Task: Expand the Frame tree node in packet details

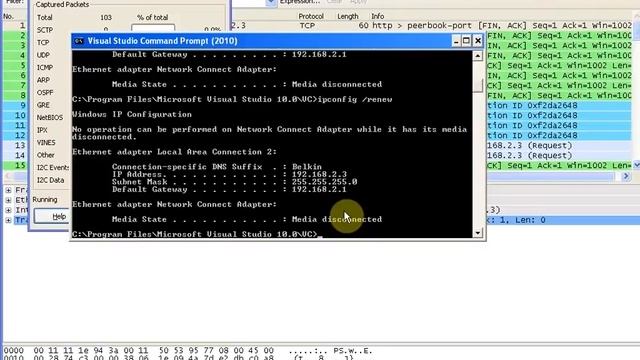Action: tap(8, 190)
